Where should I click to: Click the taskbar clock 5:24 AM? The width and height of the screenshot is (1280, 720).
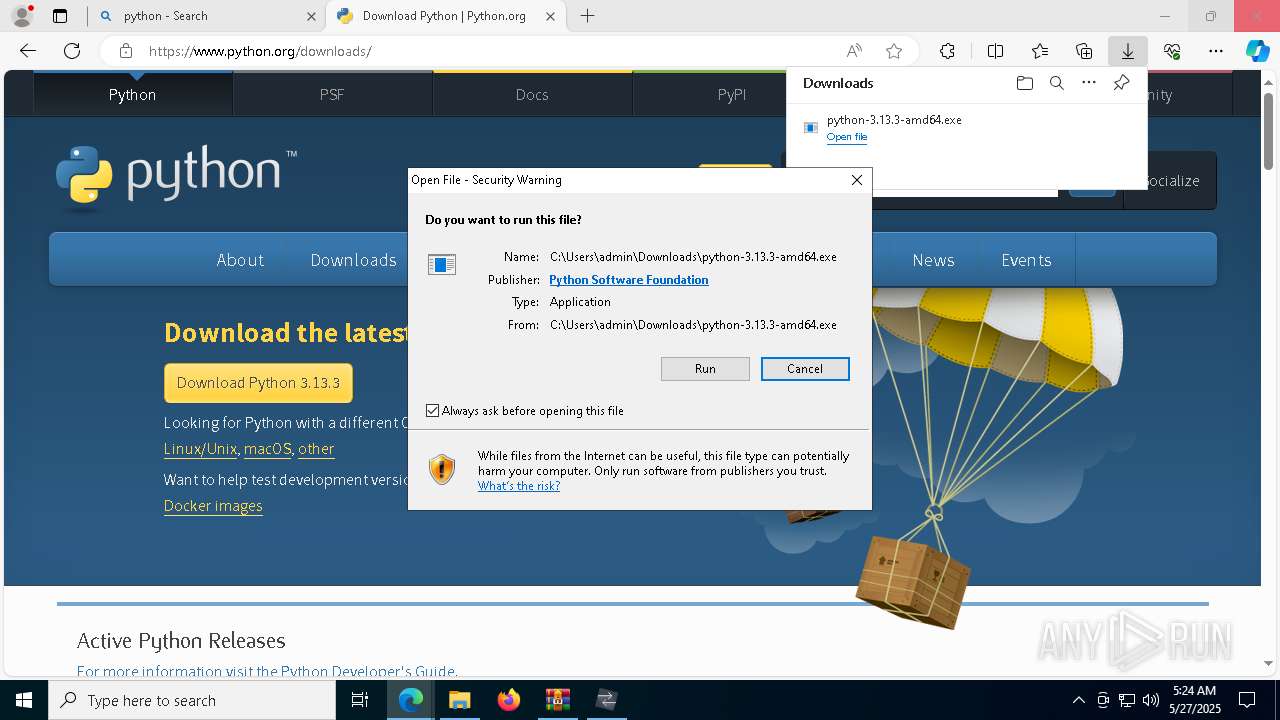tap(1194, 700)
